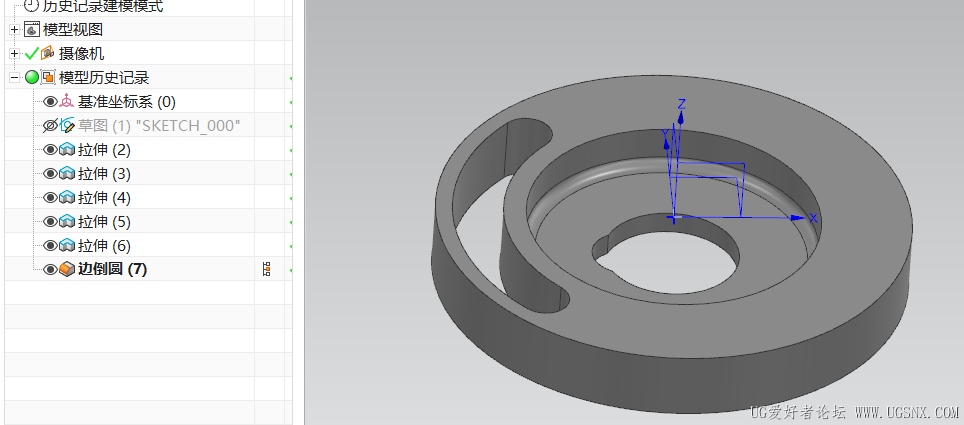This screenshot has height=425, width=964.
Task: Click the extrude icon of 拉伸 (3)
Action: tap(67, 173)
